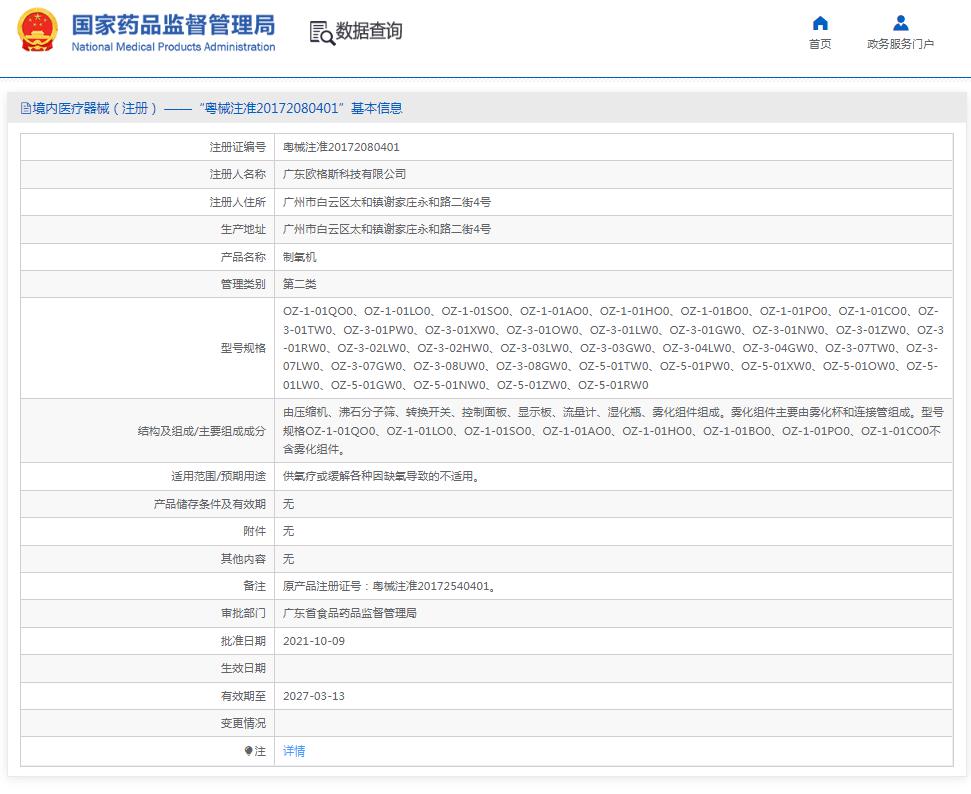Click the 数据查询 magnifier document icon
Viewport: 971px width, 794px height.
[321, 32]
